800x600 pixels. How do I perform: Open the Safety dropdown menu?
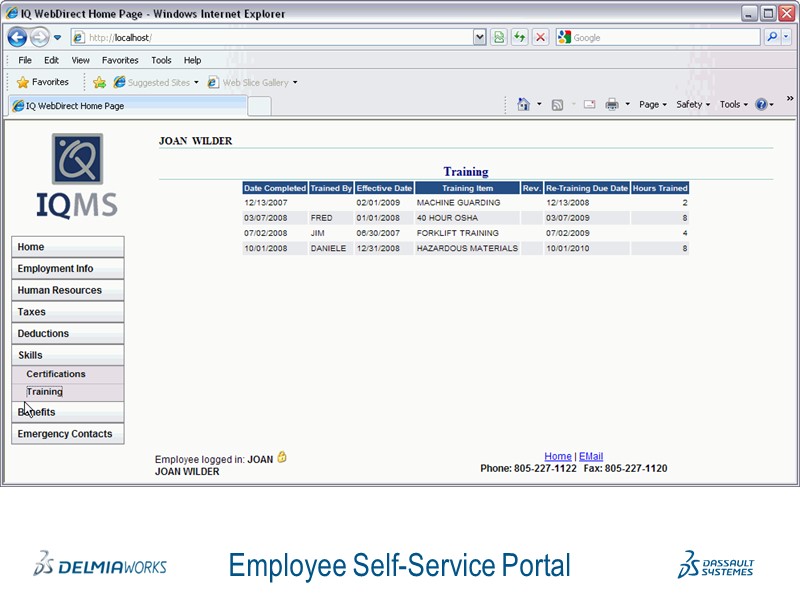click(691, 104)
